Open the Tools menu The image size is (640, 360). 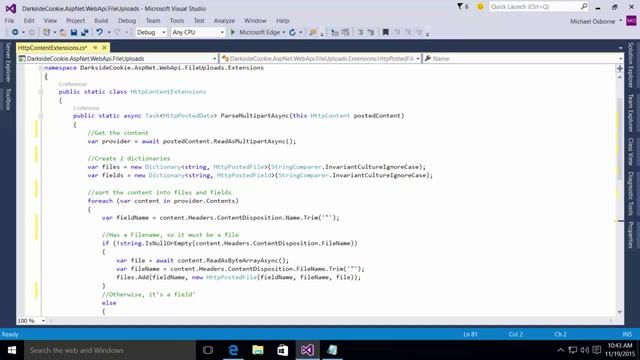coord(177,20)
